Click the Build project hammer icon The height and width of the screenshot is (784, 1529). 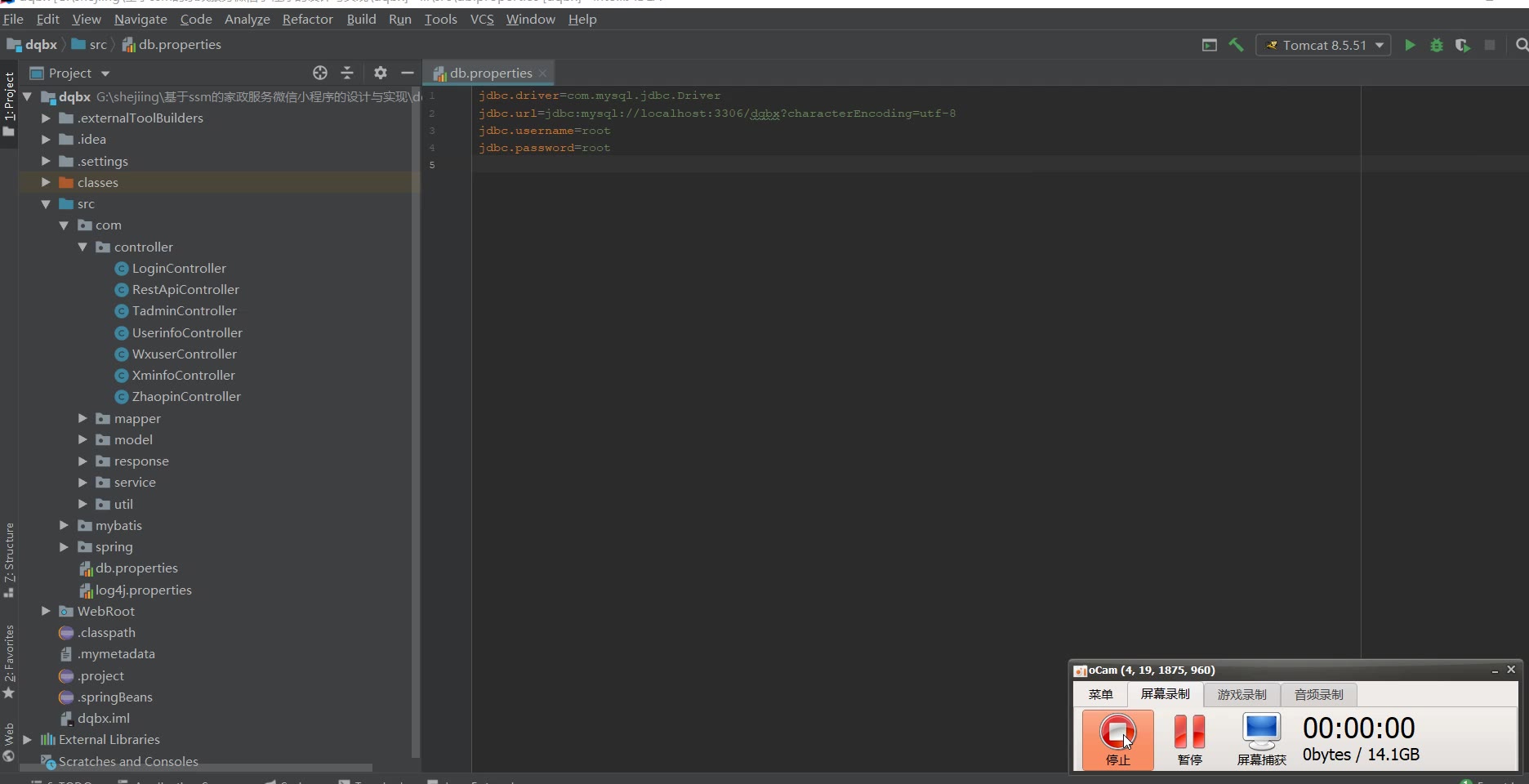tap(1236, 46)
